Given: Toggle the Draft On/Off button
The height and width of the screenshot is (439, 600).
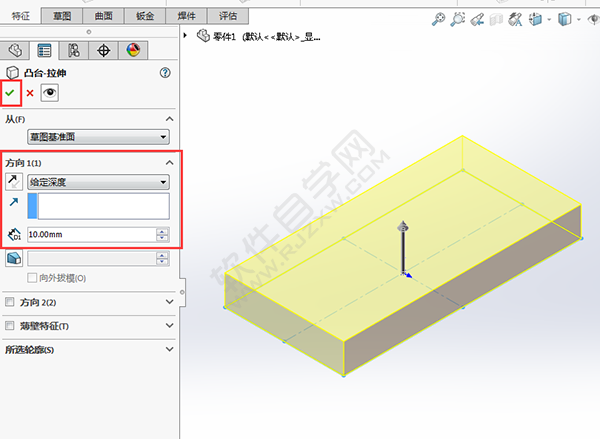Looking at the screenshot, I should pos(14,258).
